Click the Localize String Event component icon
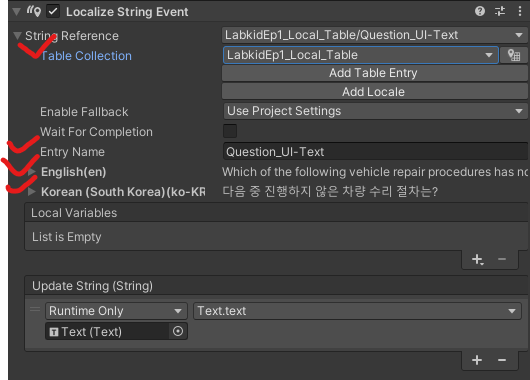 [x=34, y=11]
